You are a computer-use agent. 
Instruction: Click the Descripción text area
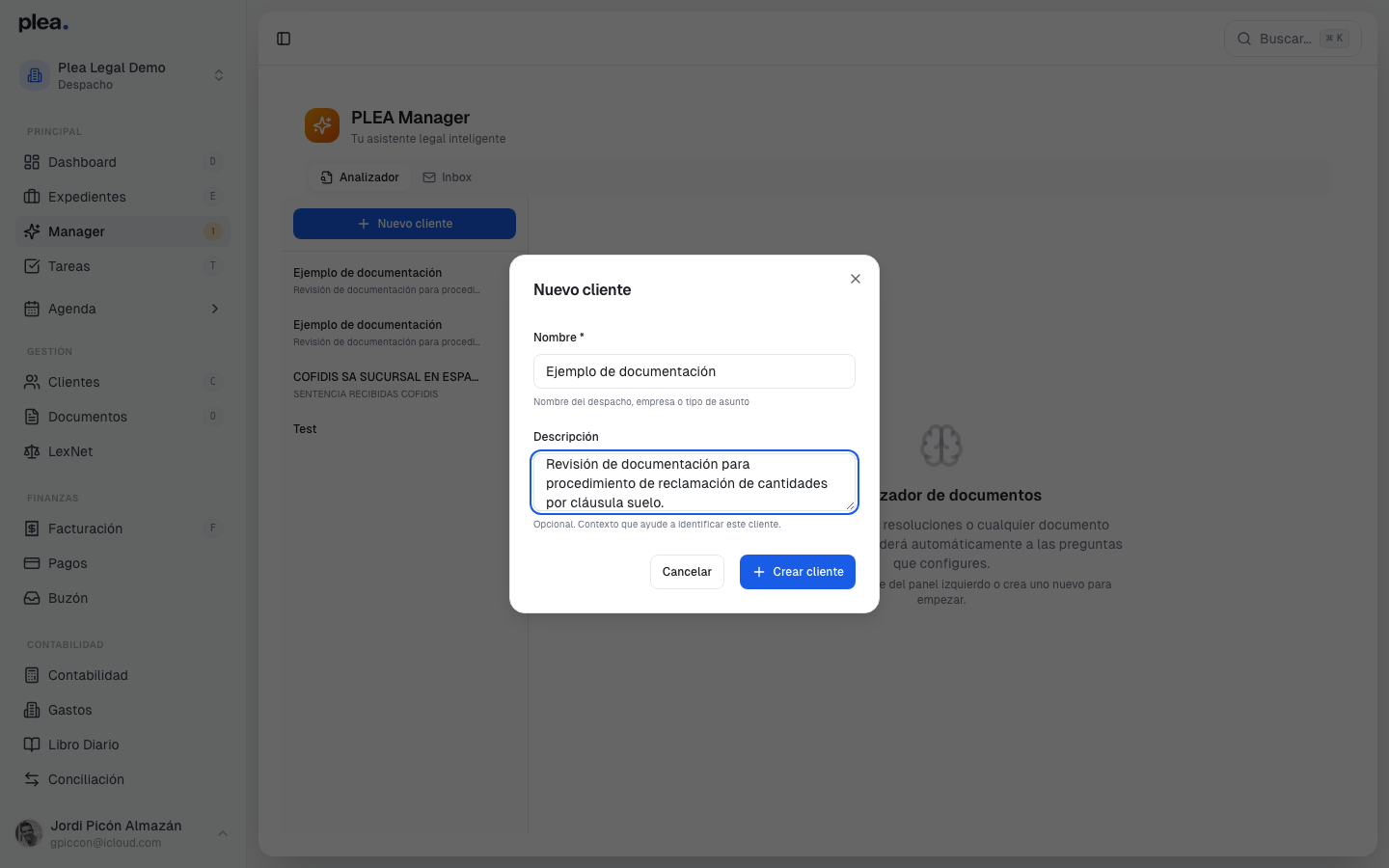[694, 482]
